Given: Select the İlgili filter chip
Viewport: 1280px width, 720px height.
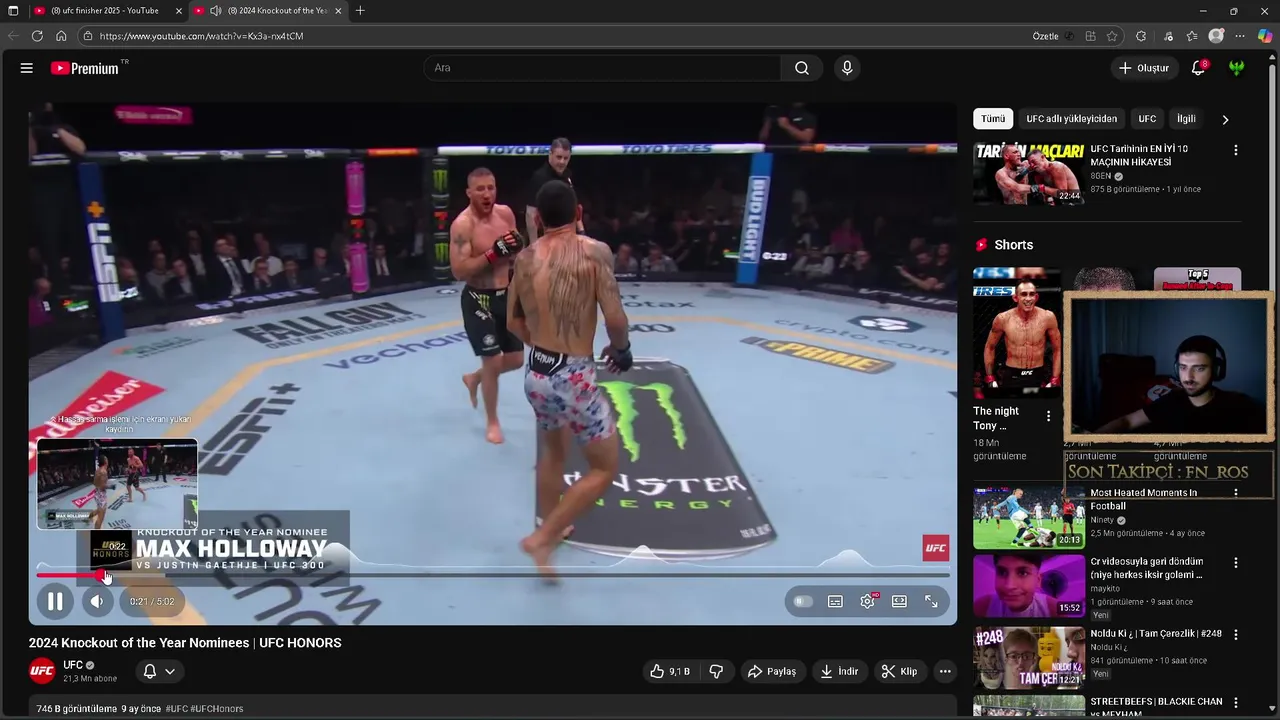Looking at the screenshot, I should [1186, 119].
